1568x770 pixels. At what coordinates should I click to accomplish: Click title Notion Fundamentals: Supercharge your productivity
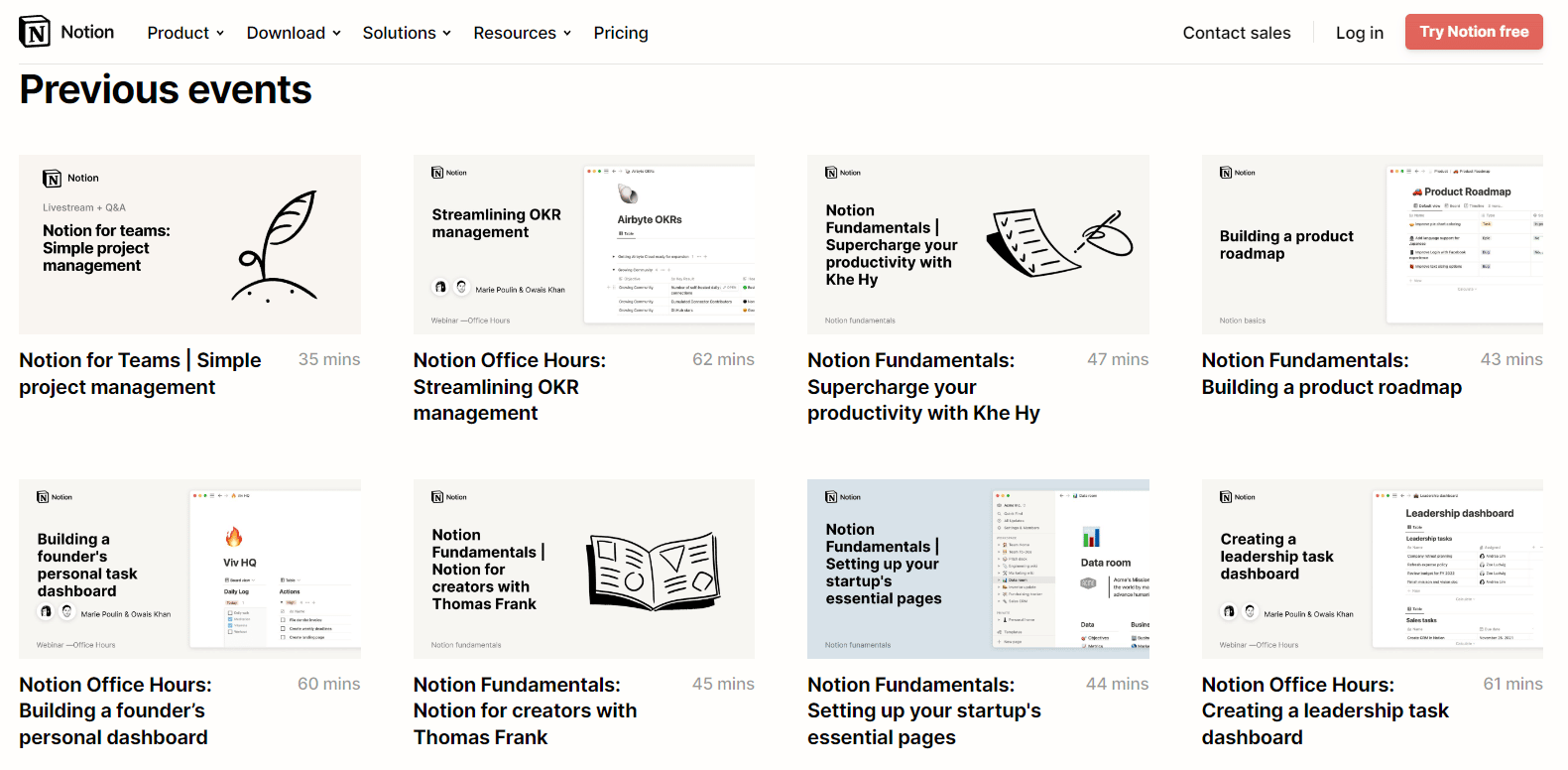pos(923,387)
